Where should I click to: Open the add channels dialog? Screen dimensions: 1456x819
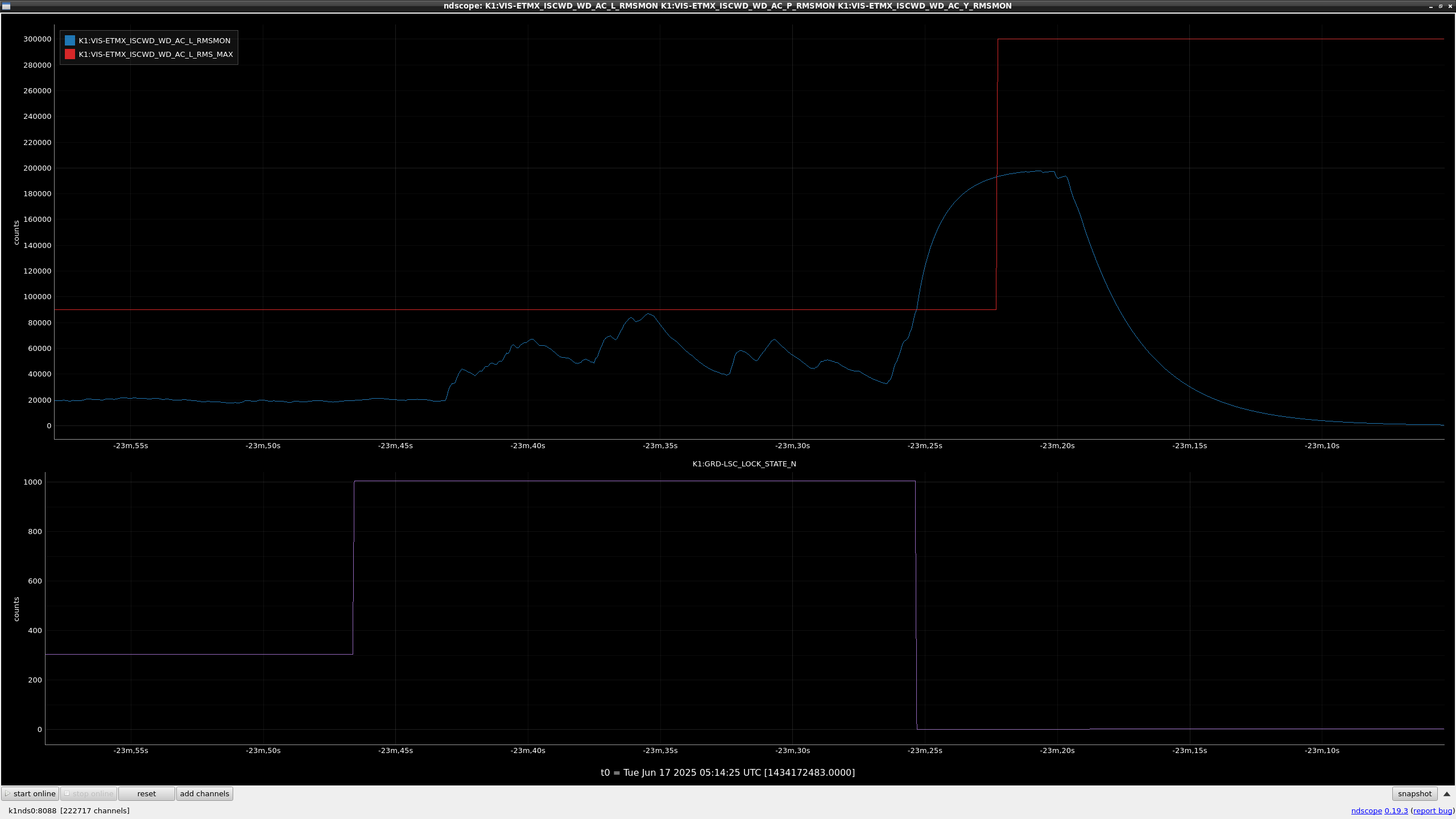tap(204, 793)
